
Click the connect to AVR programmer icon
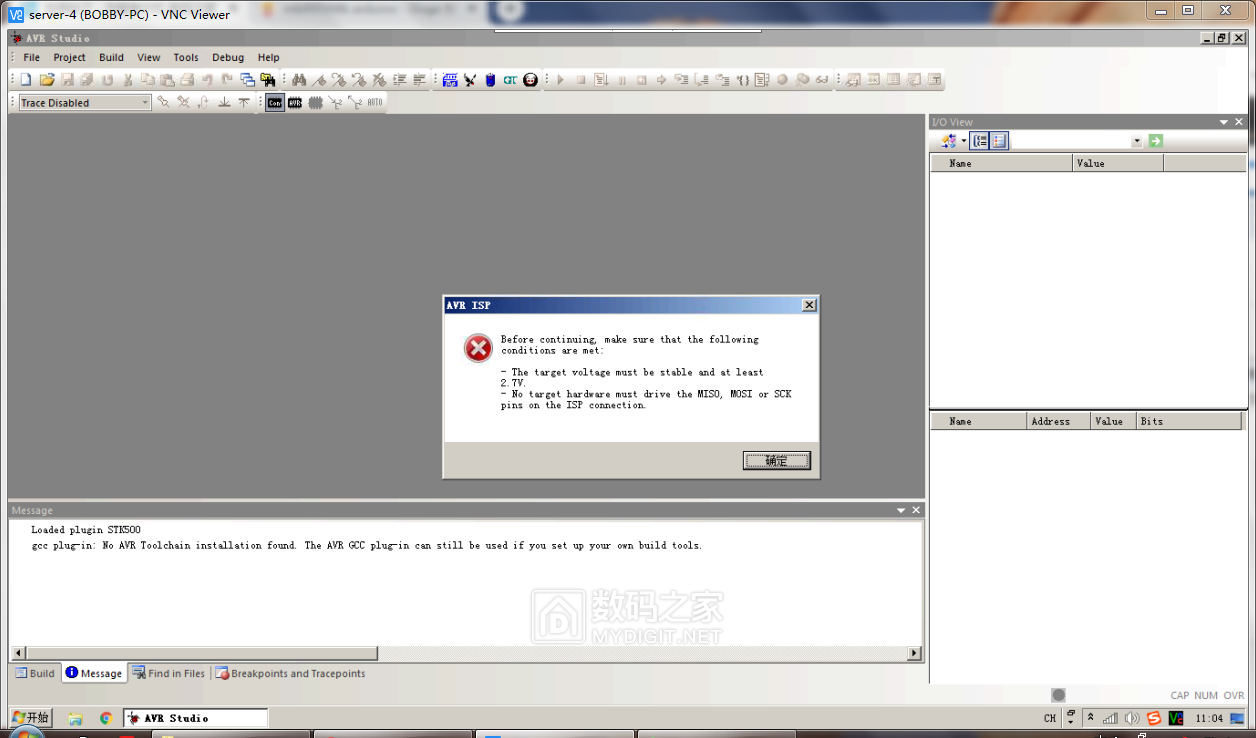(x=295, y=102)
